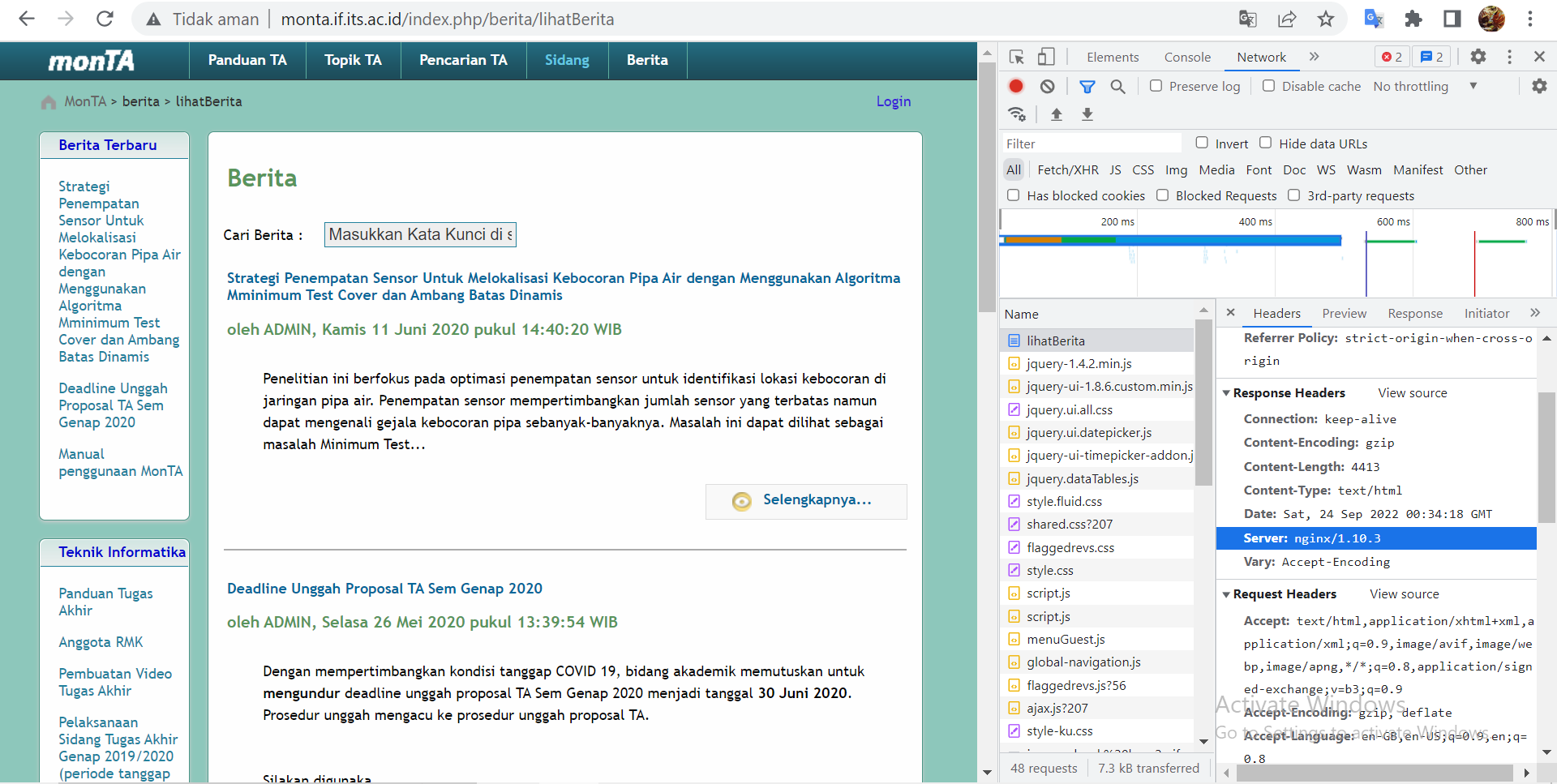Sort requests using the Name column header

1098,314
